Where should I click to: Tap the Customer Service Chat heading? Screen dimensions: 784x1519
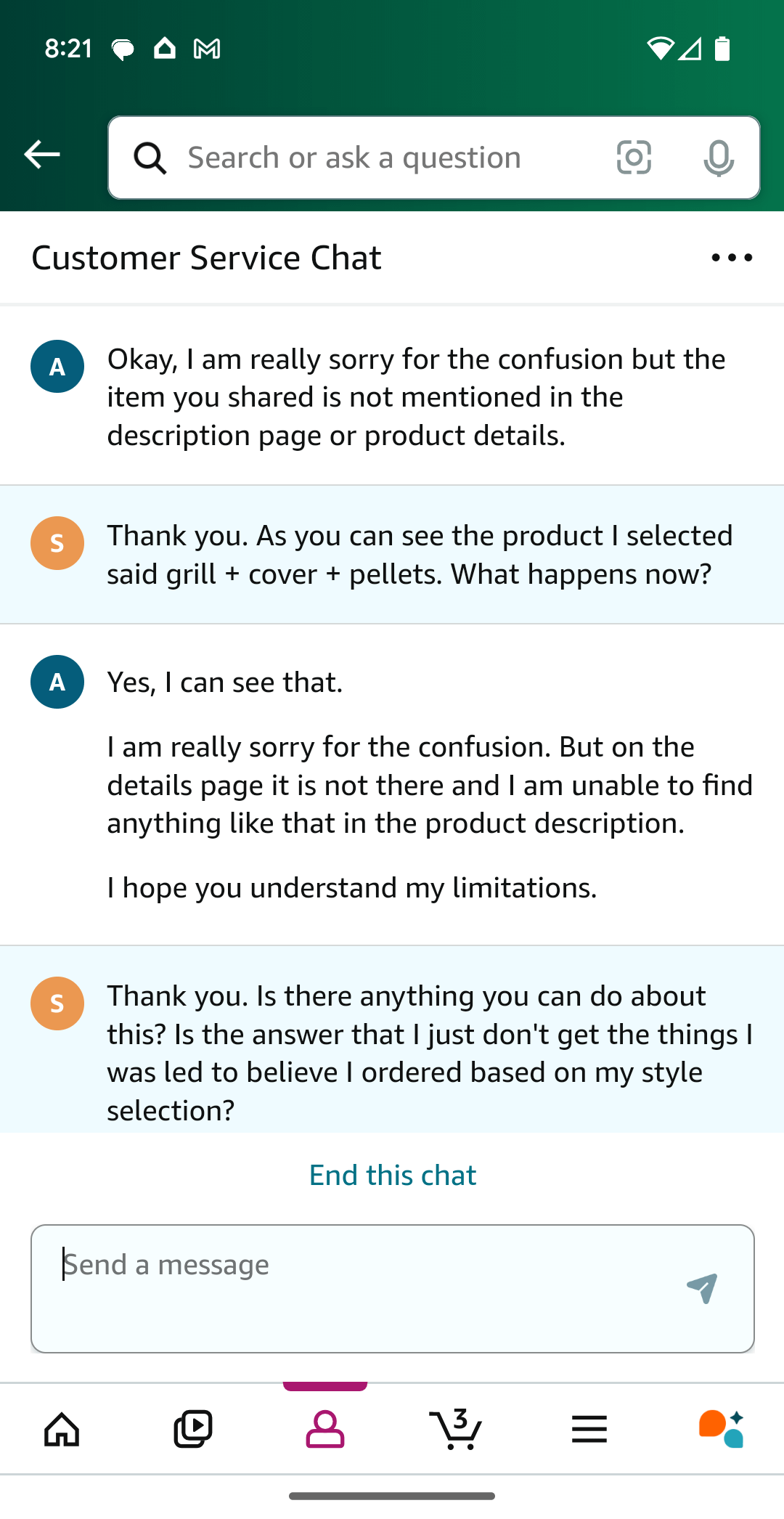207,258
